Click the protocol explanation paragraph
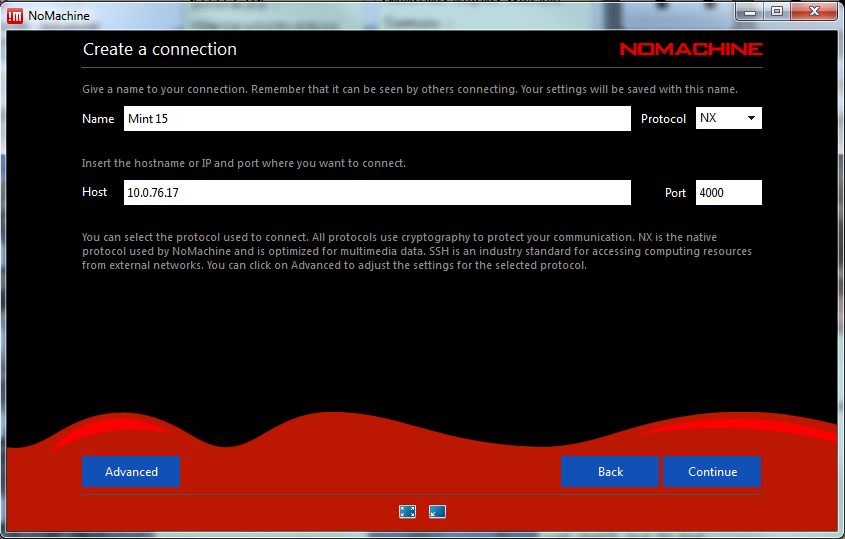This screenshot has width=845, height=539. coord(417,251)
